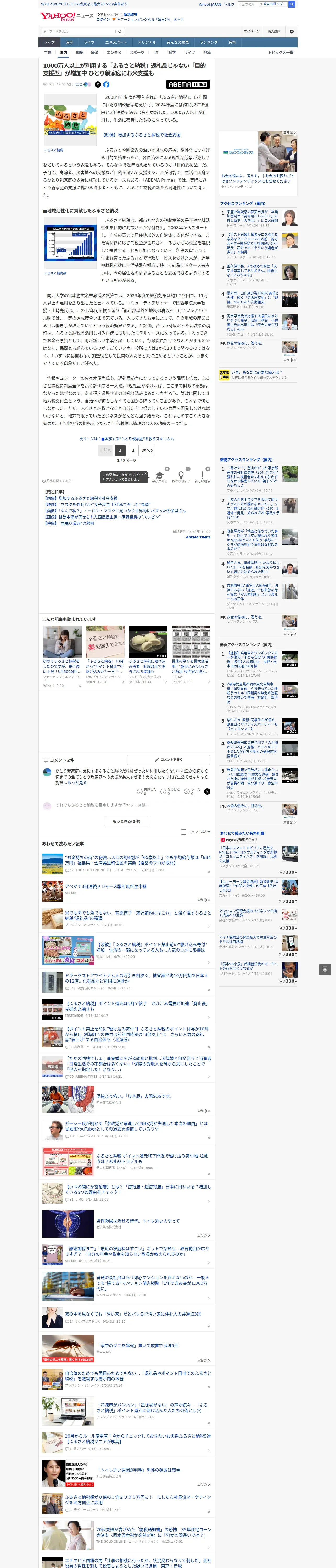Open the ふるさと納税 article lead image
This screenshot has width=336, height=1568.
(x=70, y=120)
